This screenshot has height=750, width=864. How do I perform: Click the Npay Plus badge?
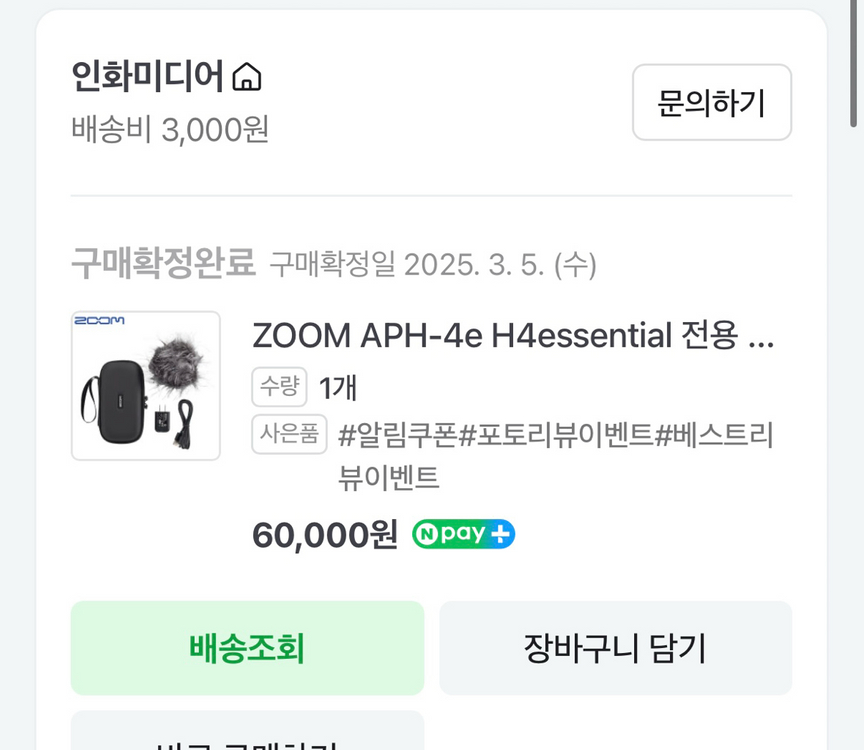(x=463, y=534)
